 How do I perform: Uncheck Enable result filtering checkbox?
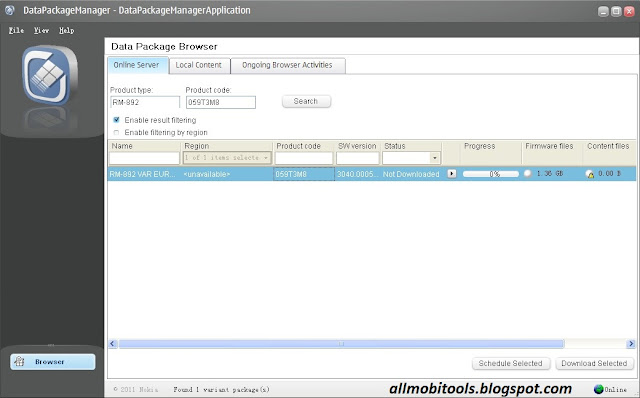click(116, 120)
